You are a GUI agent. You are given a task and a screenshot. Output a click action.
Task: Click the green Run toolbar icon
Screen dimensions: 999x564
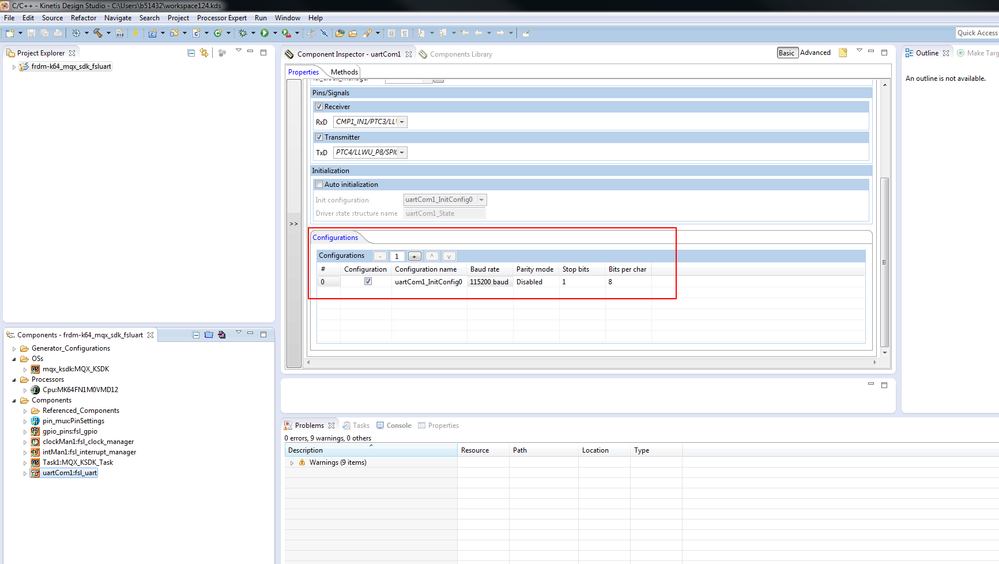click(264, 33)
